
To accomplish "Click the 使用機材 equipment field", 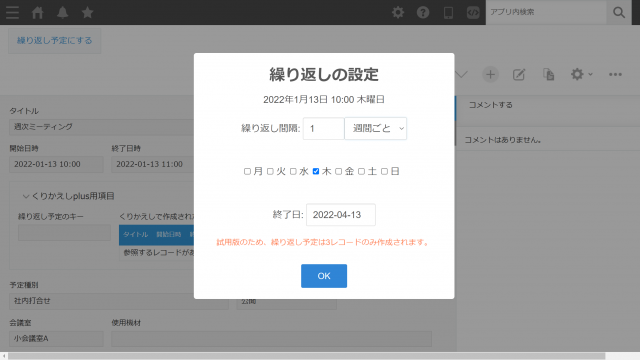I will coord(271,339).
